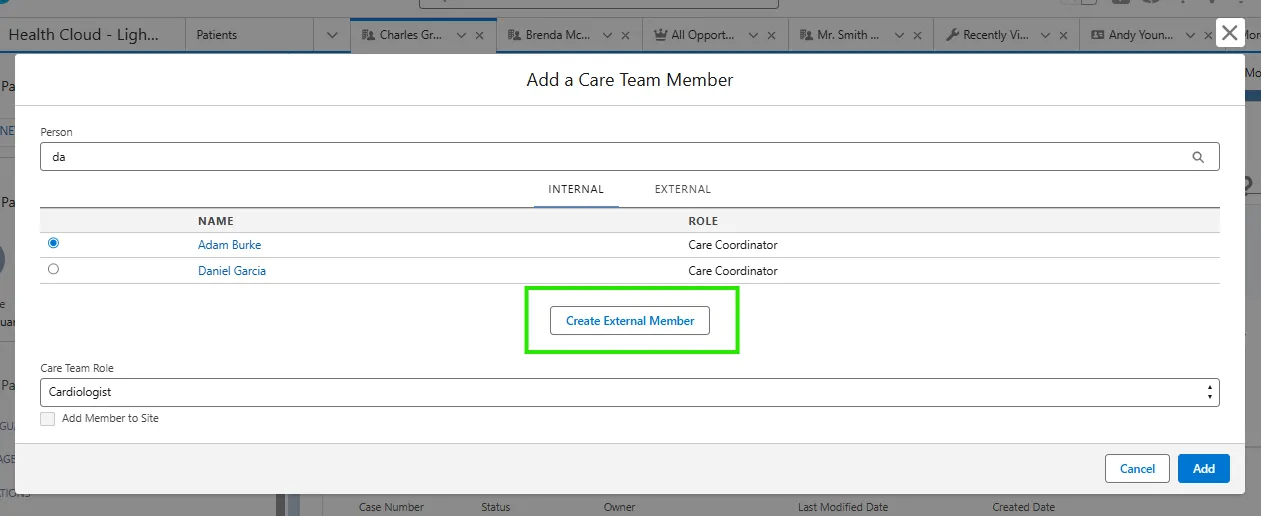
Task: Click the search magnifier icon in Person field
Action: [1198, 157]
